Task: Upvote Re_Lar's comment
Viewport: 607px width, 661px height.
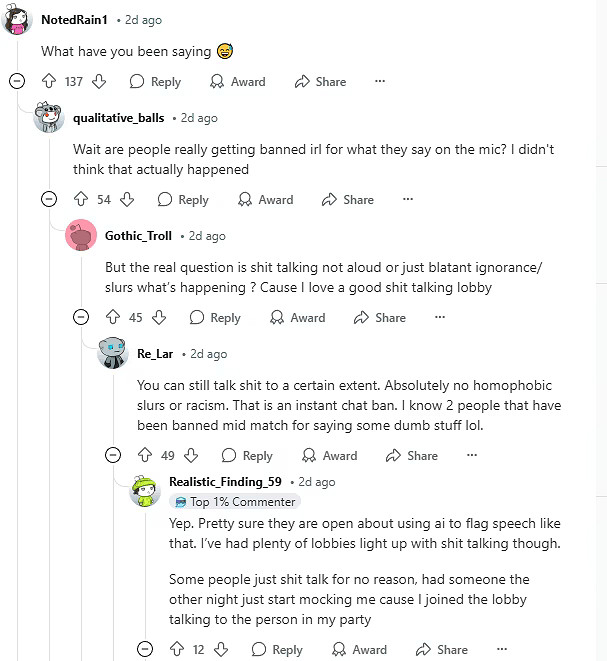Action: 145,456
